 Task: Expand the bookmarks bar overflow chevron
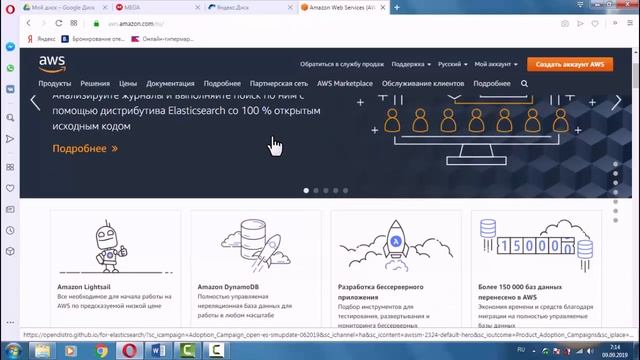coord(615,23)
